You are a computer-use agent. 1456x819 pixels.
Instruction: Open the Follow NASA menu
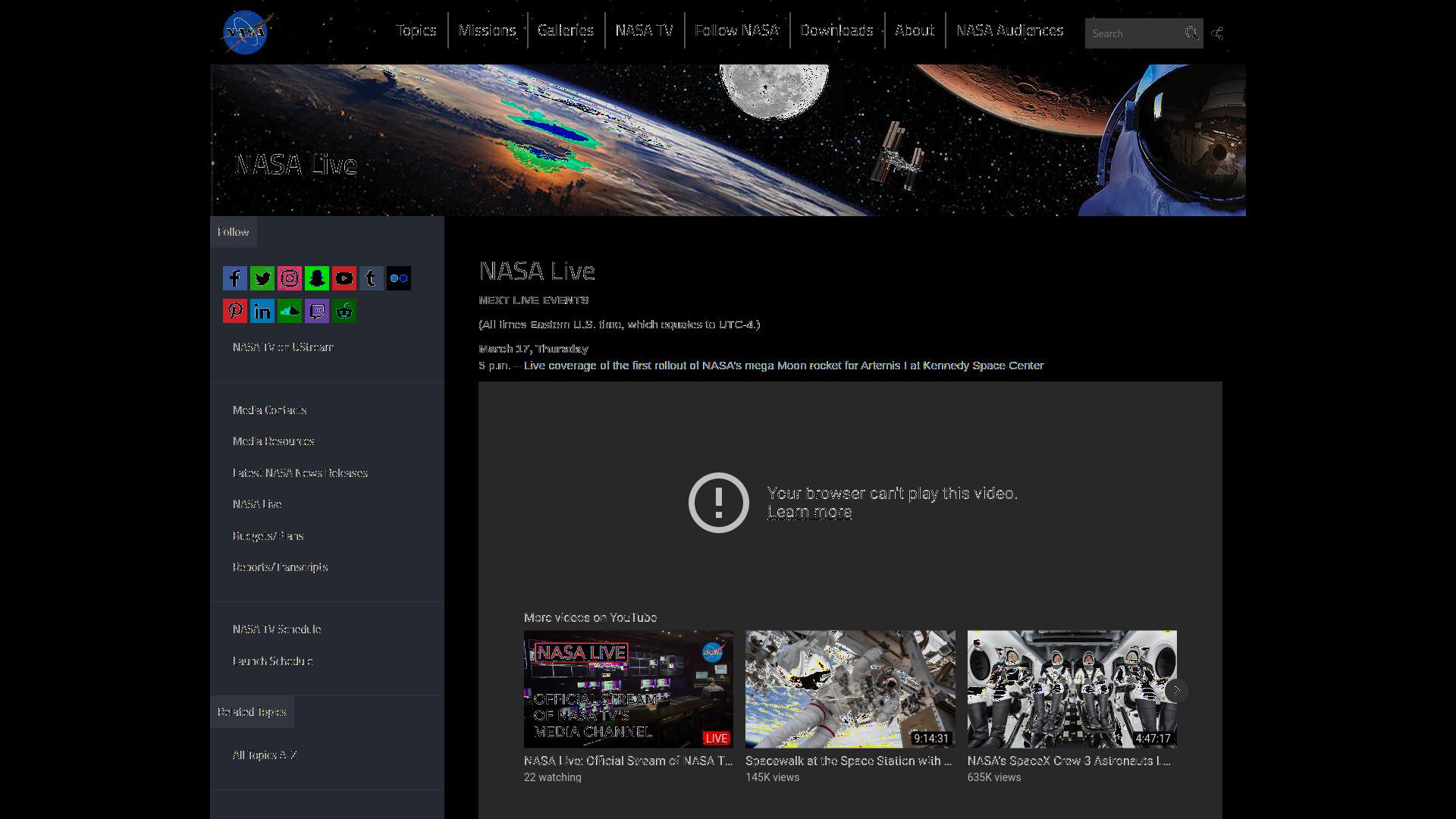737,30
